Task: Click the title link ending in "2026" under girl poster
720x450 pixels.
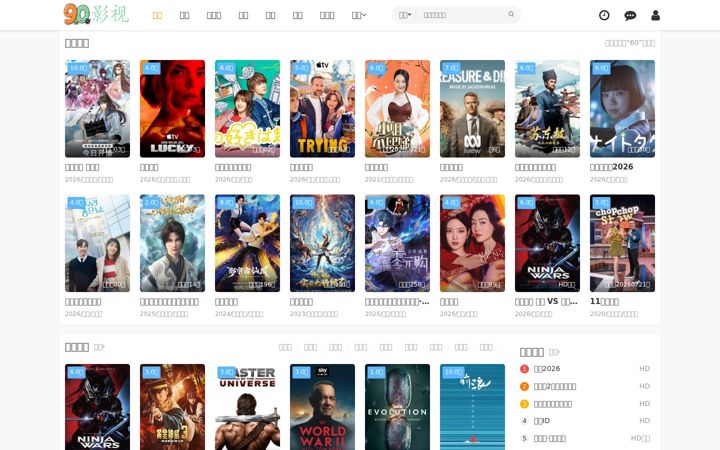Action: pyautogui.click(x=612, y=167)
